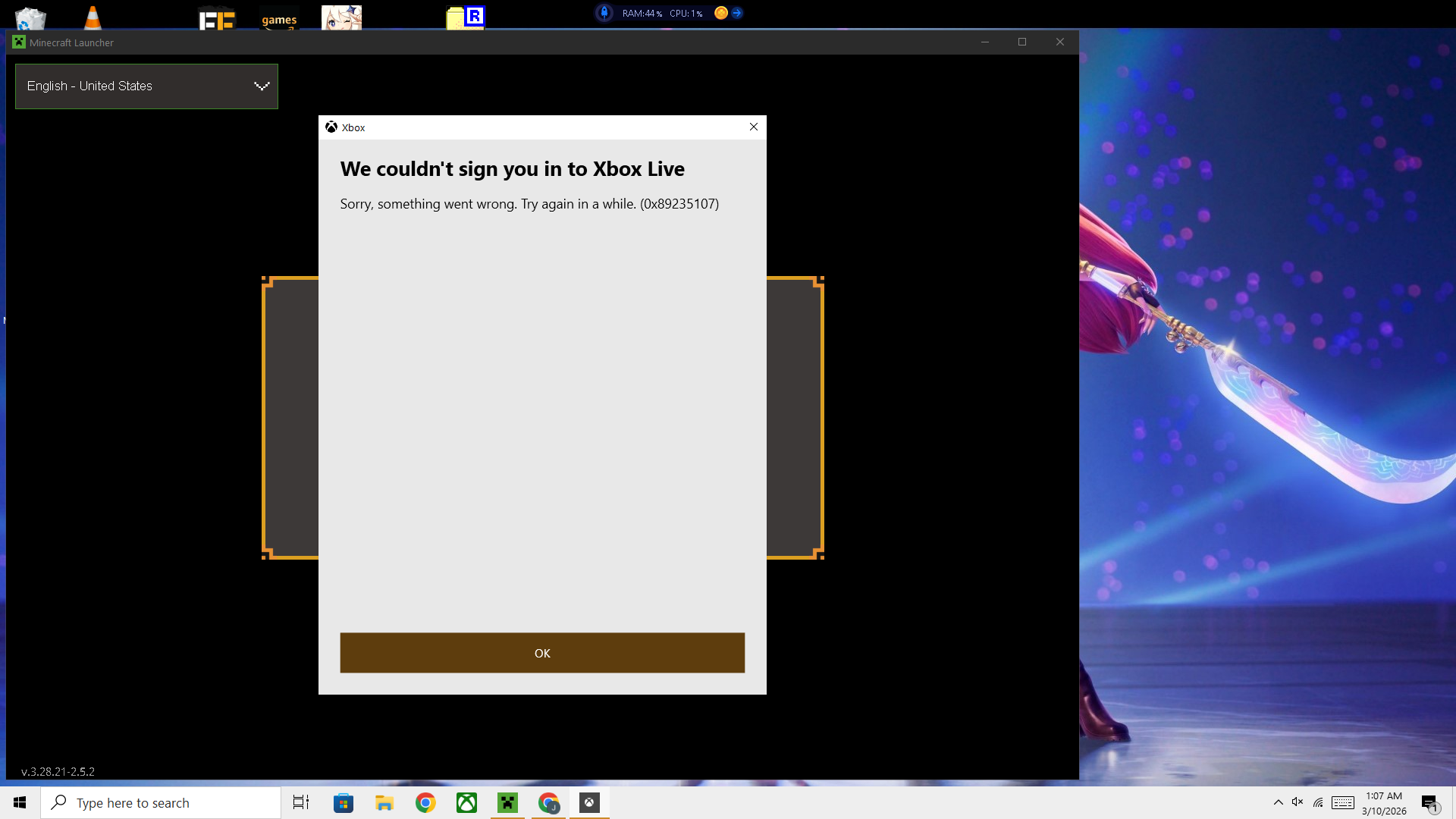1456x819 pixels.
Task: Unmute the system volume in the tray
Action: click(1298, 802)
